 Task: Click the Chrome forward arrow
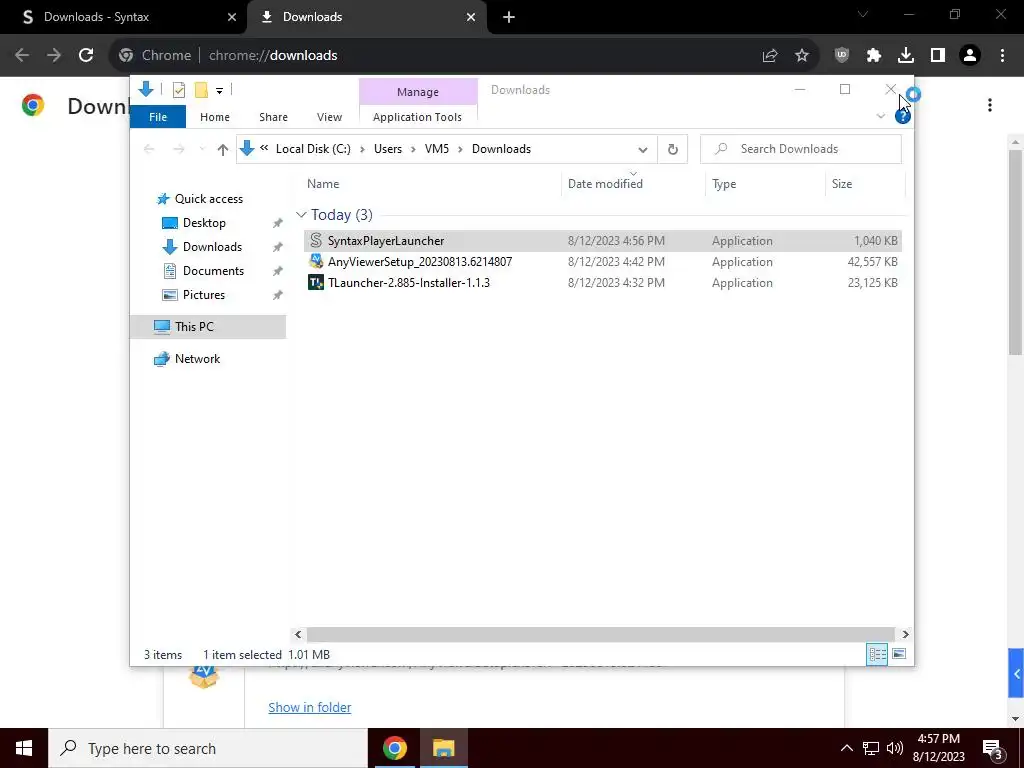(x=54, y=56)
